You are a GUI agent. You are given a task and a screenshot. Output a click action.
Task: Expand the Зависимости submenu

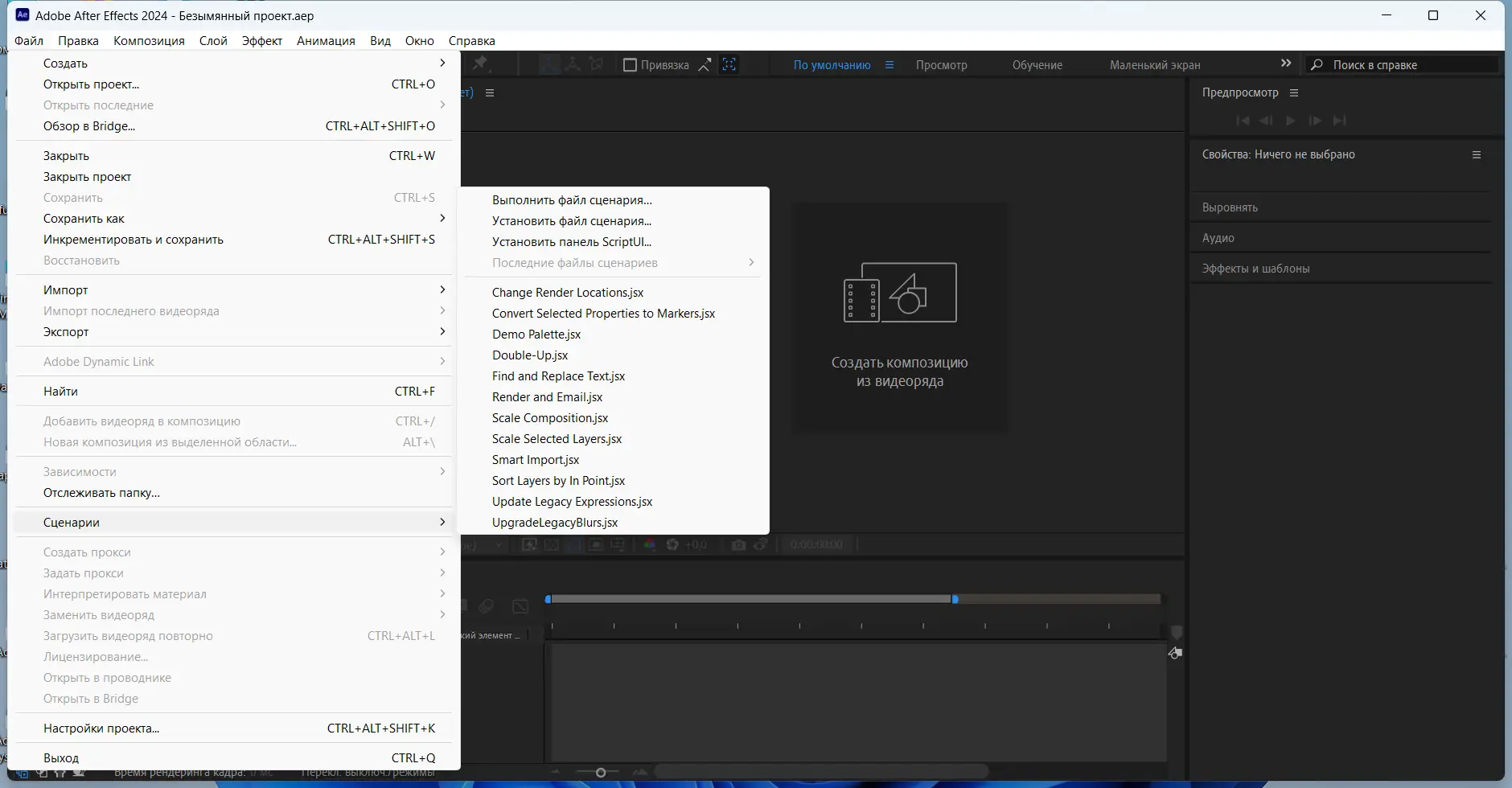(x=442, y=472)
